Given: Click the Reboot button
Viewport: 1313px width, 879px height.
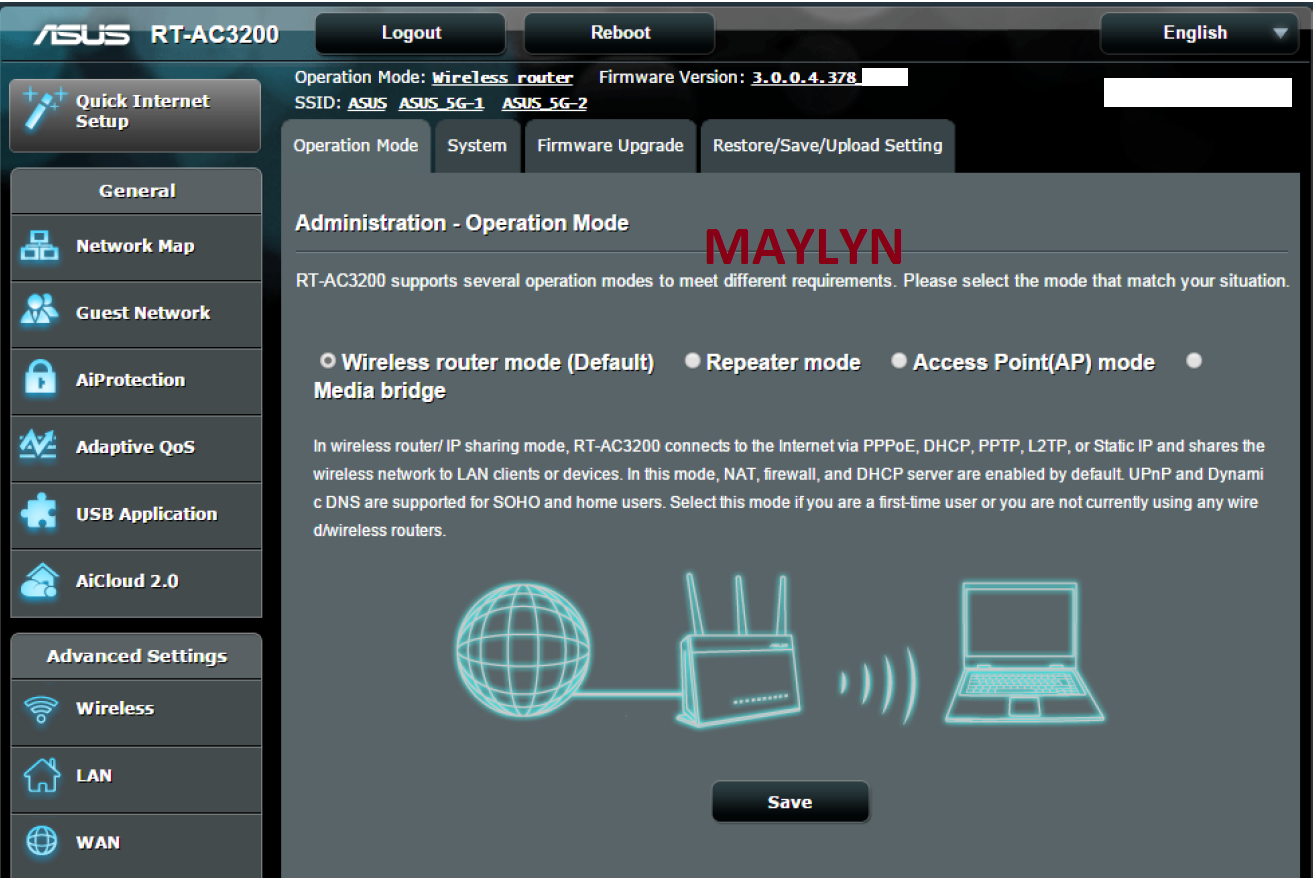Looking at the screenshot, I should pos(619,33).
